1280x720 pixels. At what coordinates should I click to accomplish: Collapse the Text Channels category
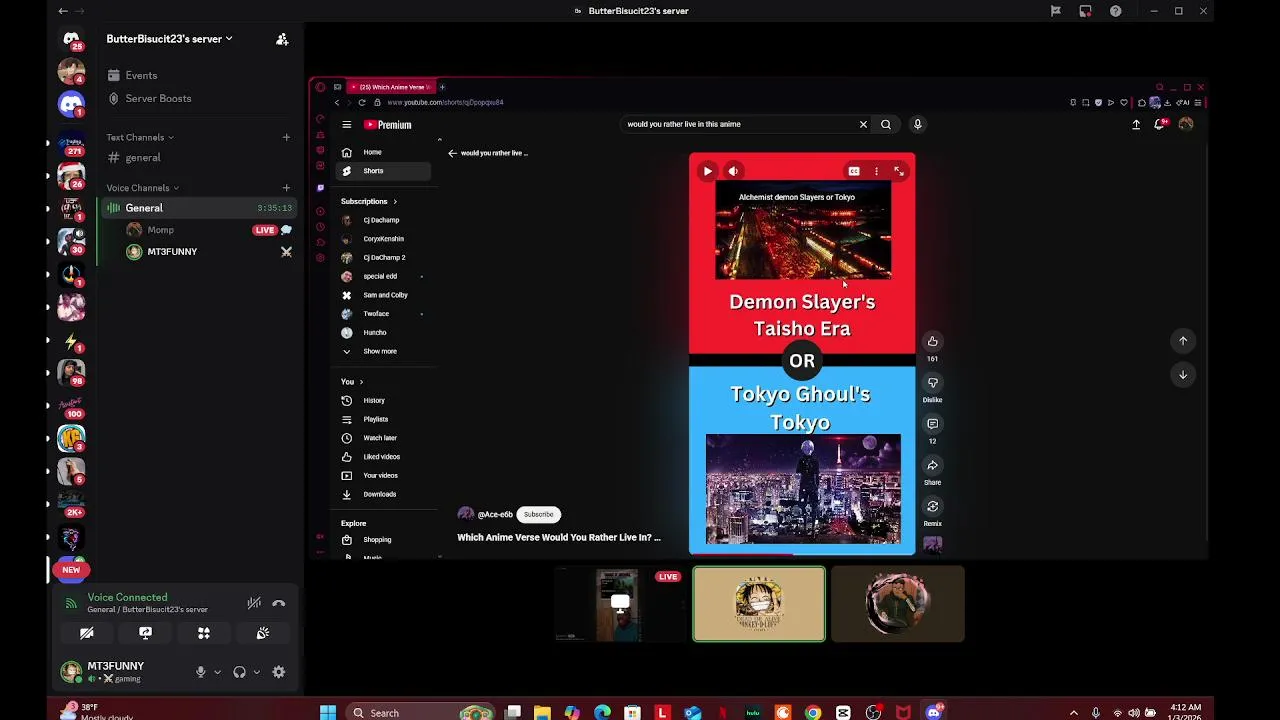click(x=140, y=137)
